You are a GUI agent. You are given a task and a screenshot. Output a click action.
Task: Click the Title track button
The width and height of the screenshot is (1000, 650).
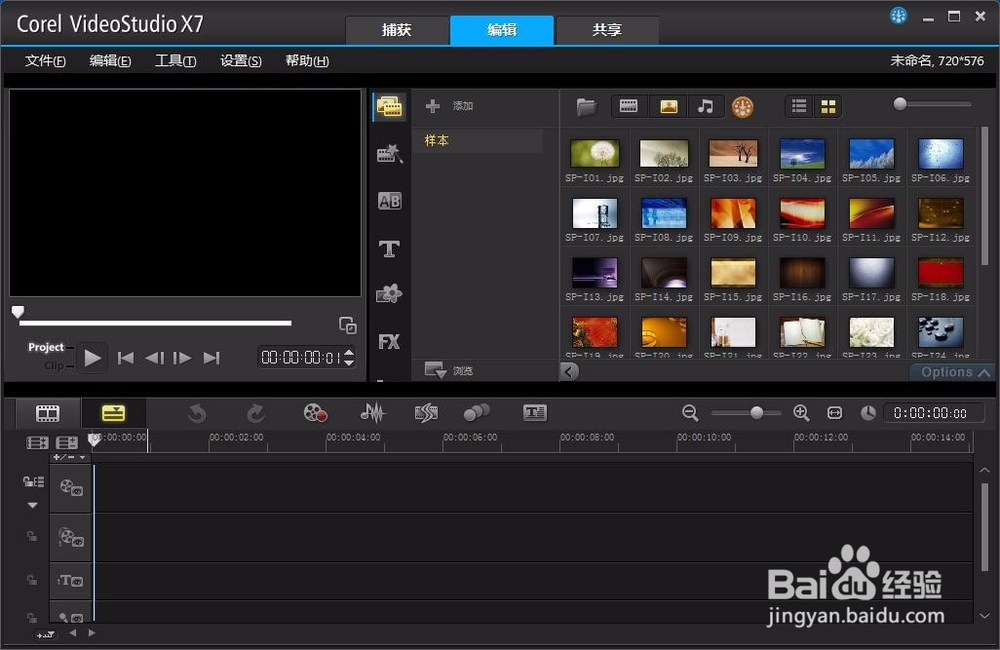71,581
